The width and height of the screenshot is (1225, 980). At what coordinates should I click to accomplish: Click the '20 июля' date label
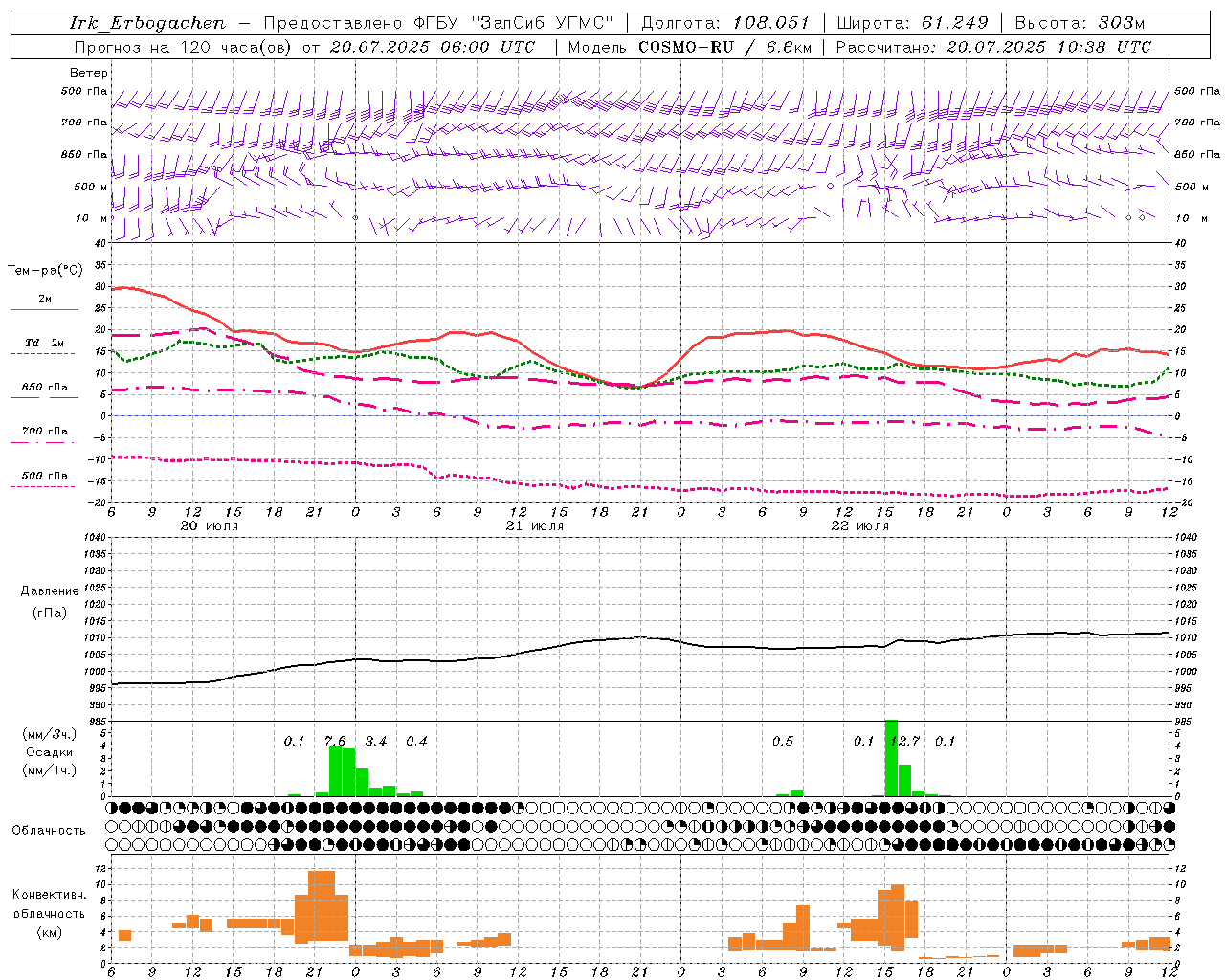(210, 526)
